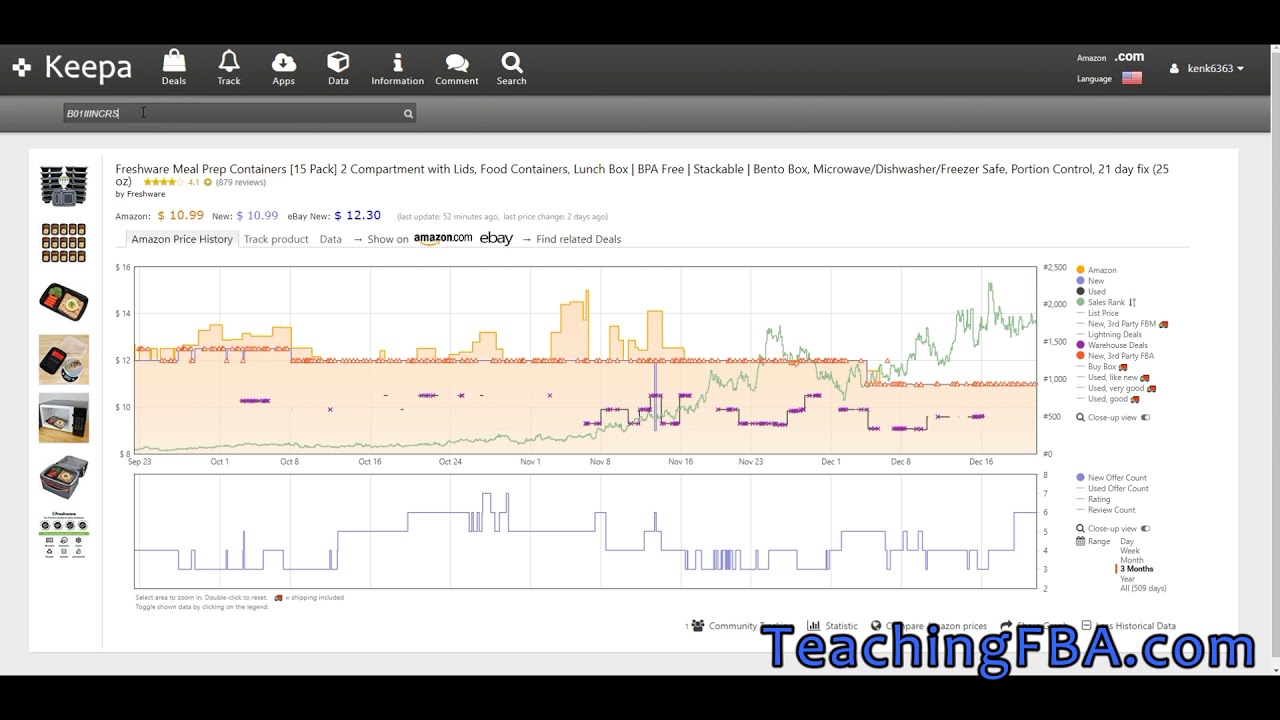Switch to the Track product tab

[x=276, y=239]
